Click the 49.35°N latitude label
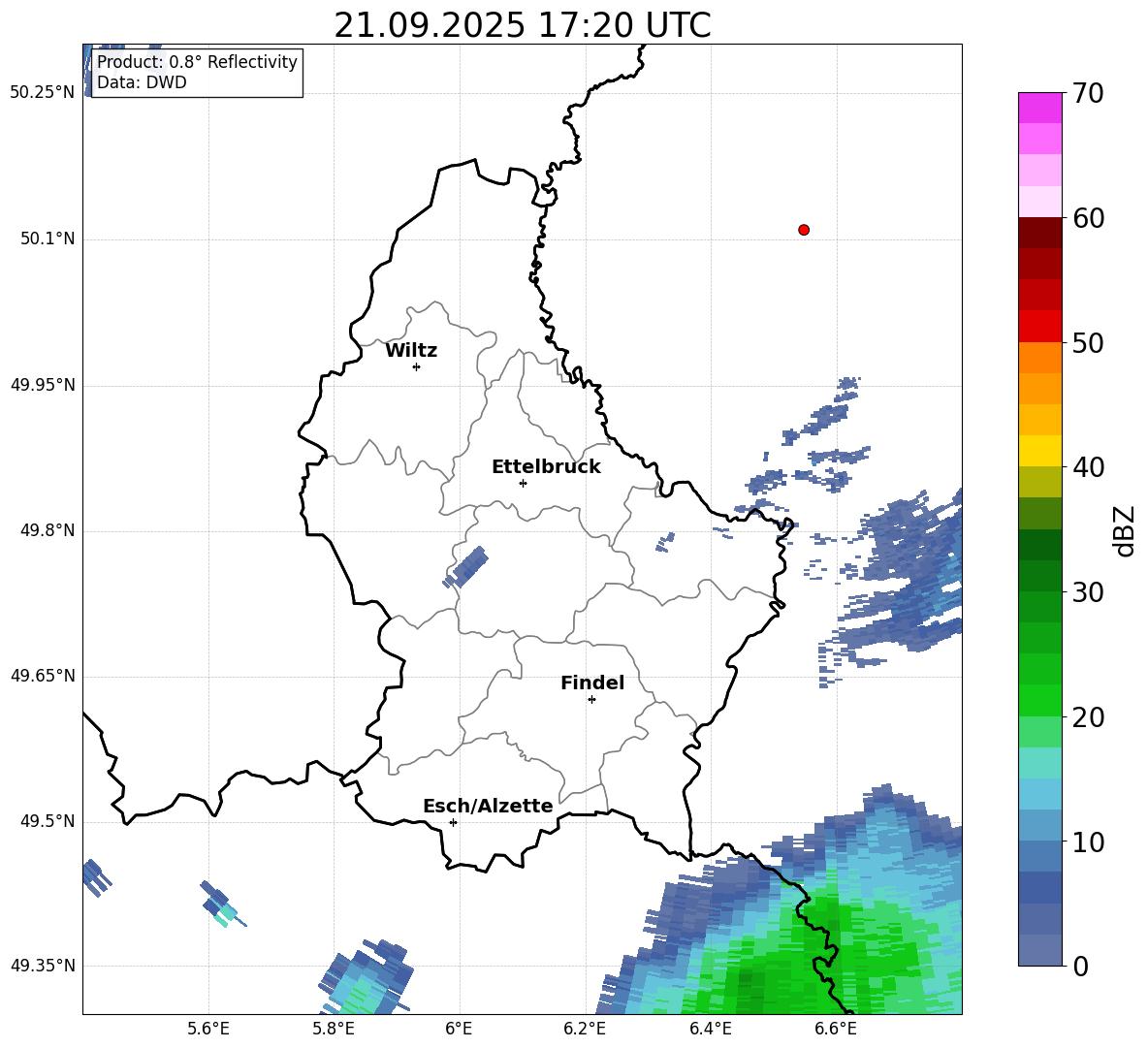This screenshot has width=1148, height=1048. point(43,966)
